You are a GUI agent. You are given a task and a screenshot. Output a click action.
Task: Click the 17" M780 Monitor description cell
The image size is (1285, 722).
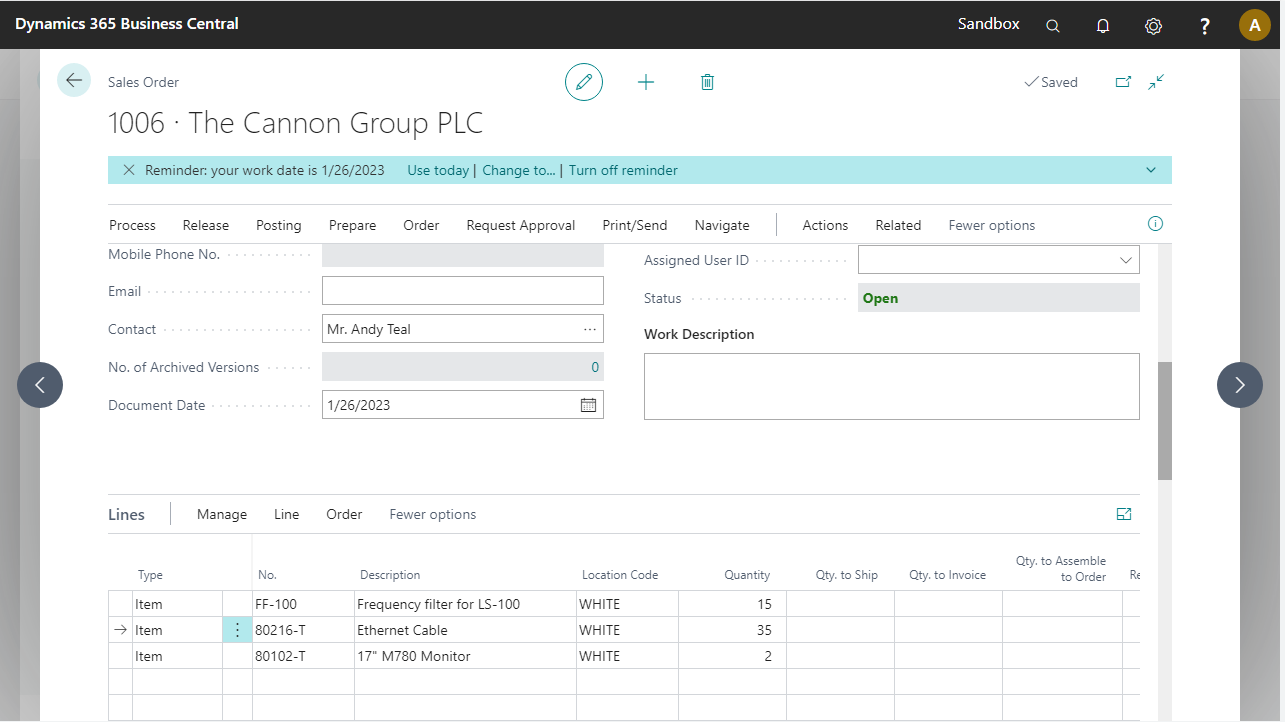coord(465,656)
